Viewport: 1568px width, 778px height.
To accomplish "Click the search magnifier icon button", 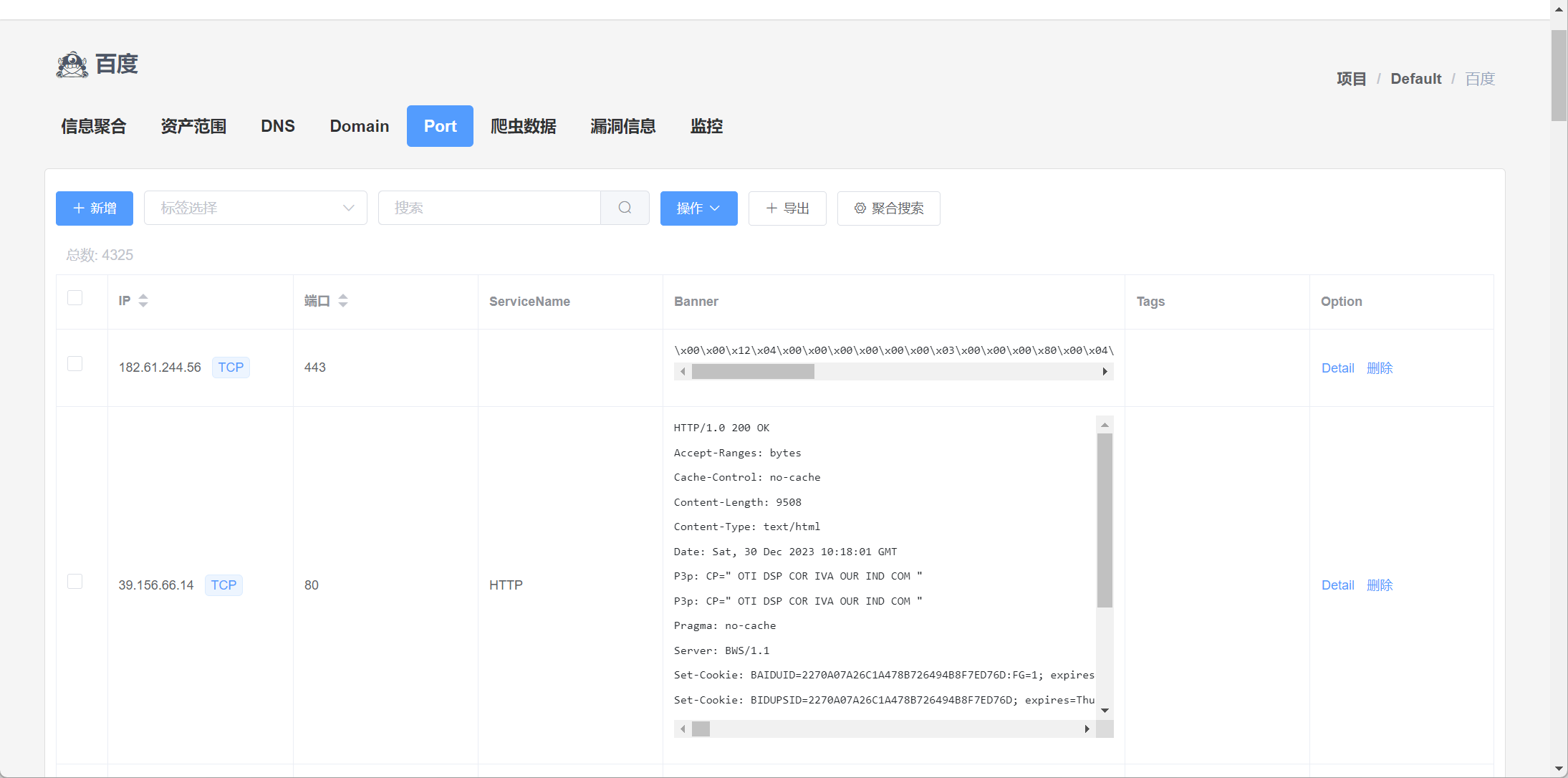I will (625, 208).
